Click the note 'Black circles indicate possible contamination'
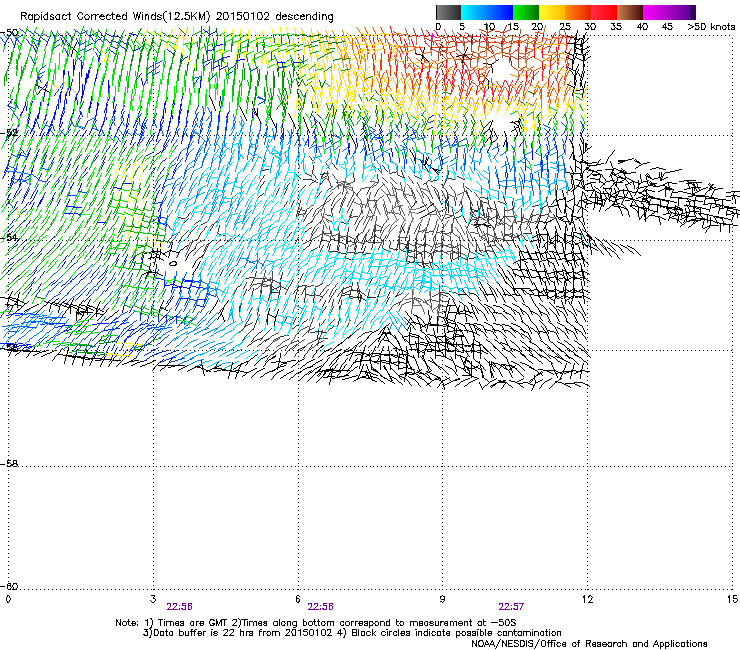 [456, 633]
